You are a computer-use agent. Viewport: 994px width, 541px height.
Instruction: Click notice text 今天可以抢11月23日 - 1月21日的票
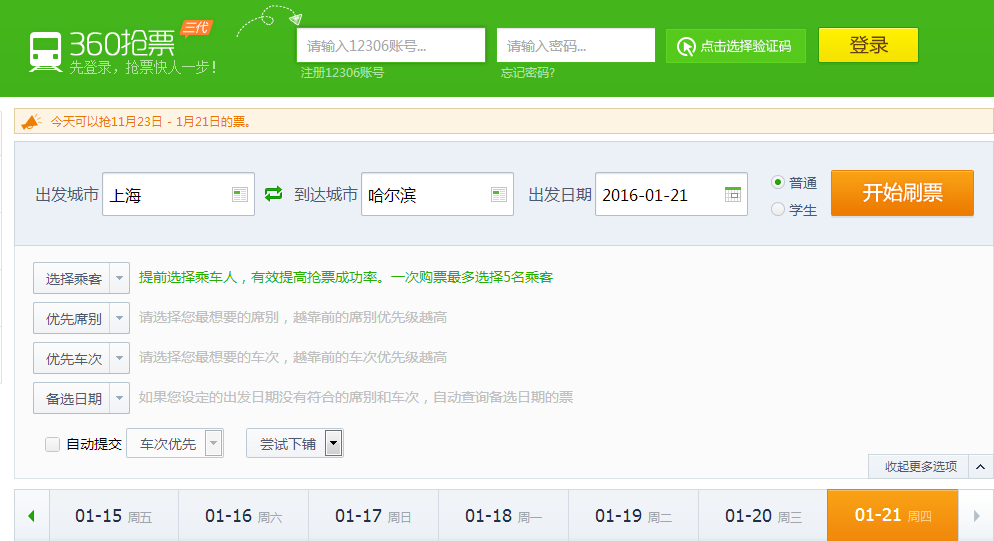click(x=151, y=122)
